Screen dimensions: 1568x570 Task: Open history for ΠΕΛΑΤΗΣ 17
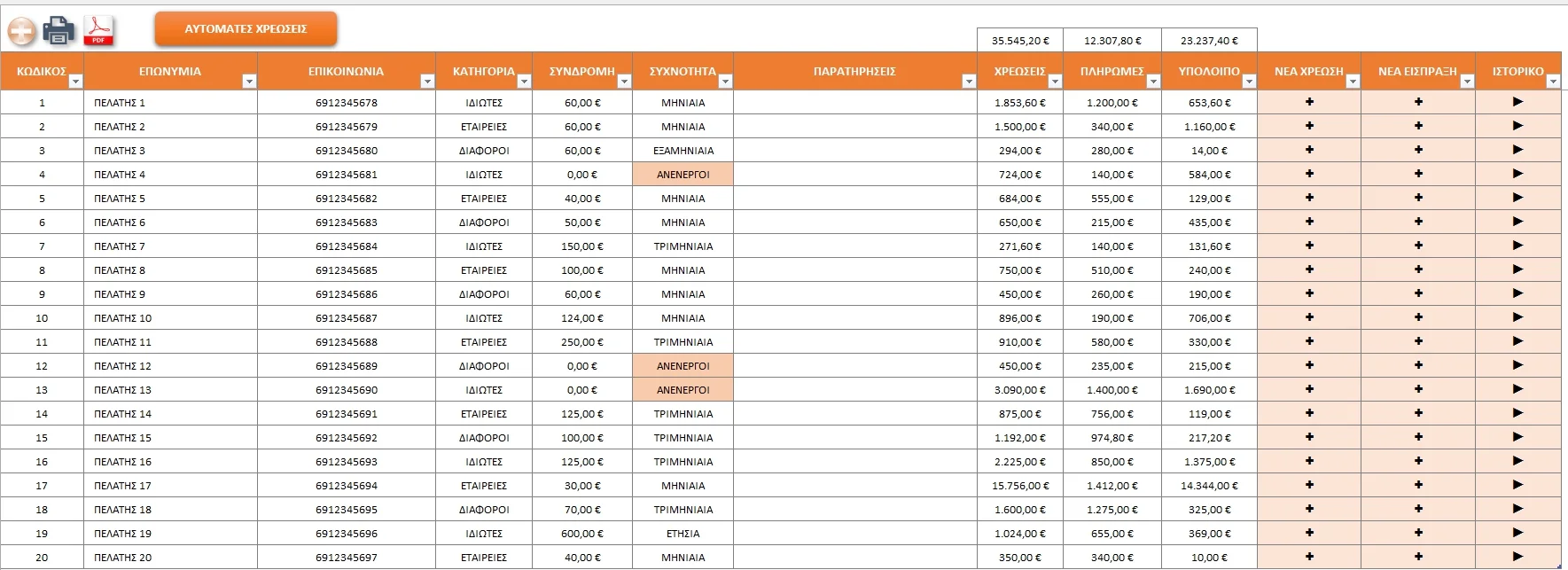[1518, 485]
